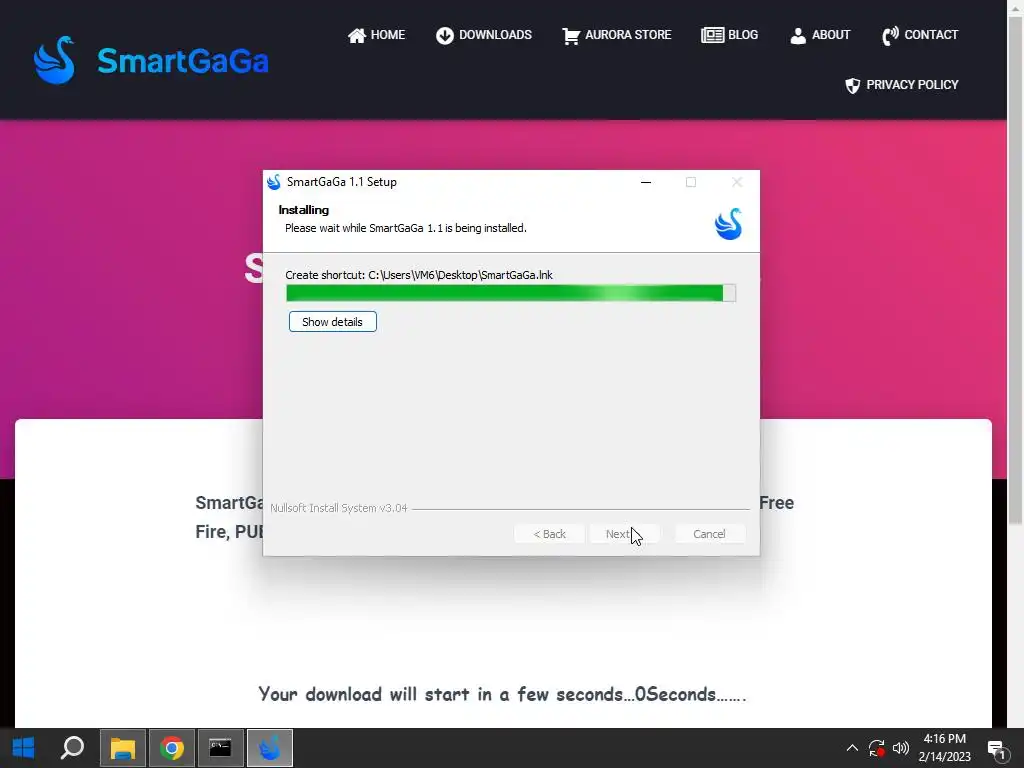Viewport: 1024px width, 768px height.
Task: Click the Back button in installer
Action: pyautogui.click(x=549, y=534)
